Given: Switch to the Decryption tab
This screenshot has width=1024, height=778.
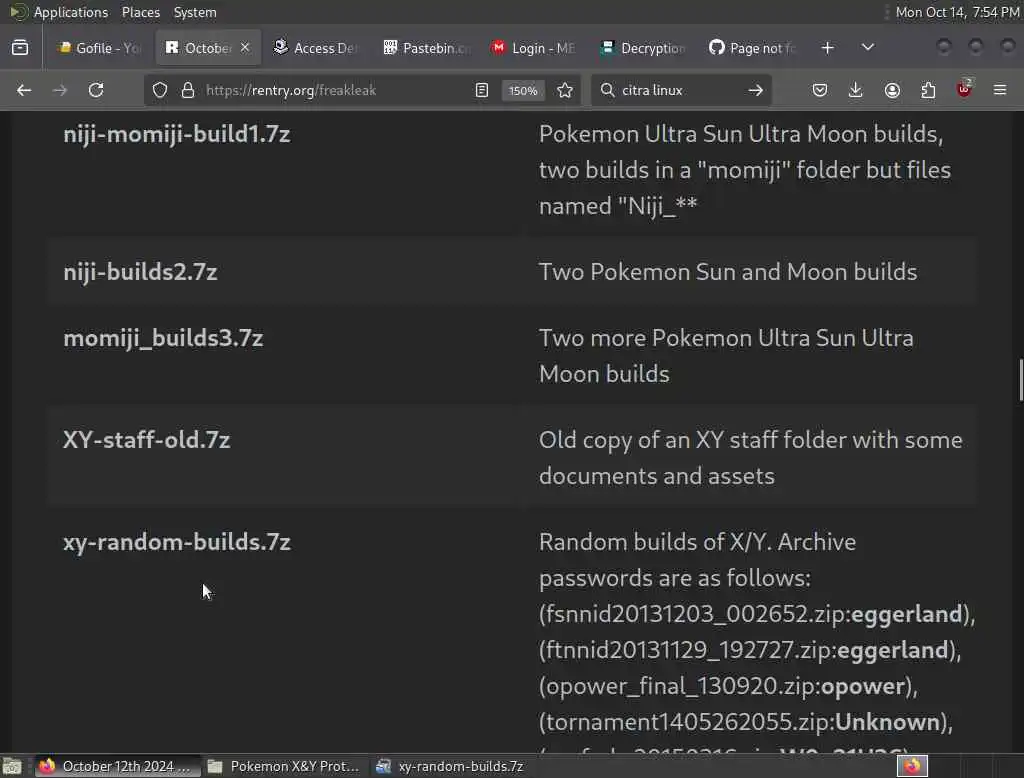Looking at the screenshot, I should [643, 48].
